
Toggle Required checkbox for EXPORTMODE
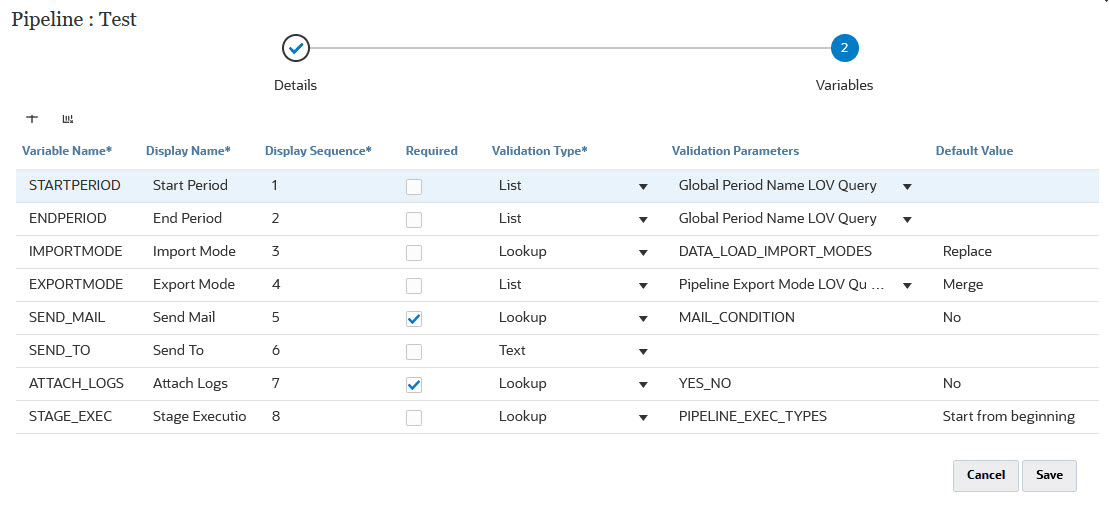414,286
